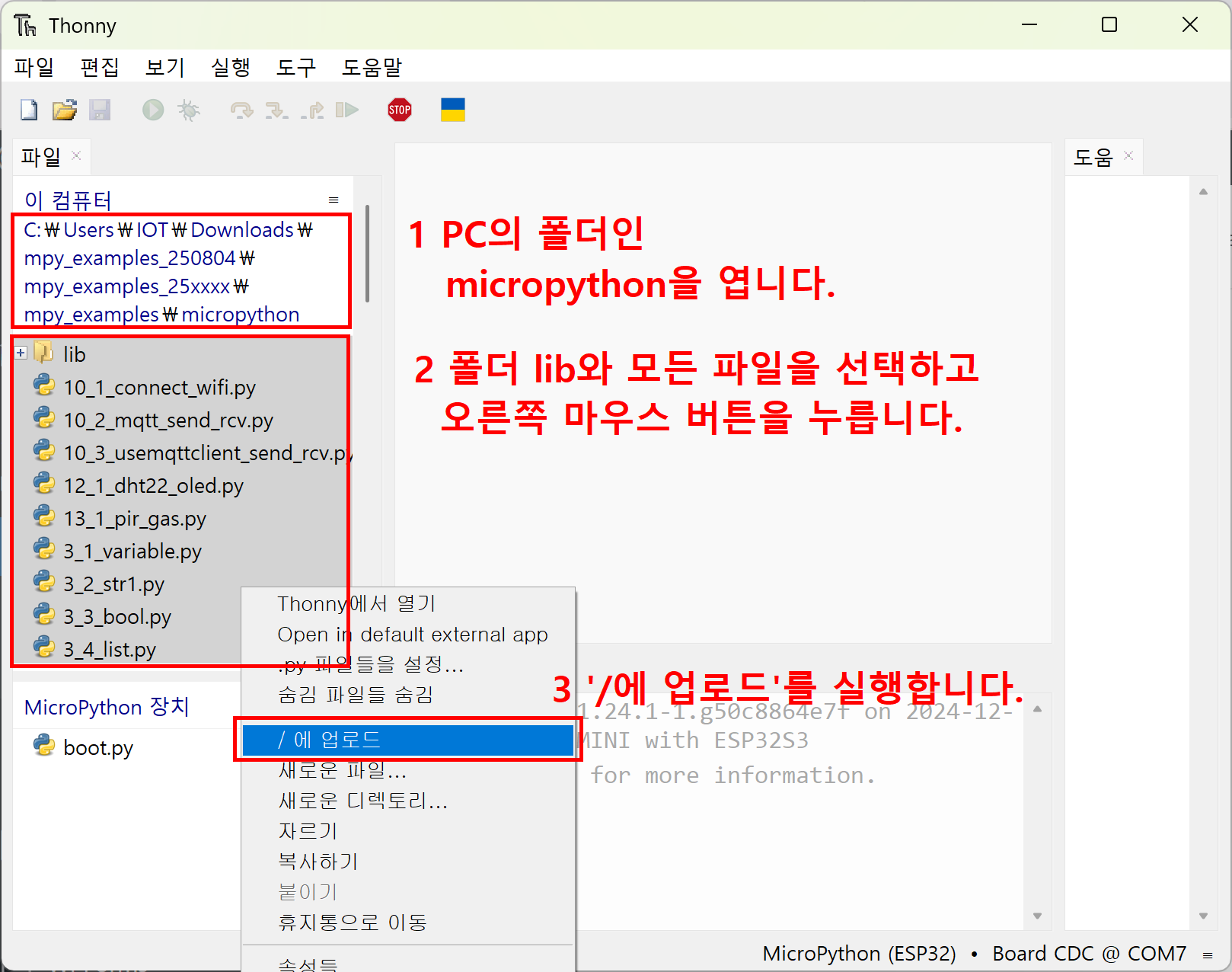Choose 'Thonny에서 열기' from the context menu
Viewport: 1232px width, 972px height.
click(356, 604)
